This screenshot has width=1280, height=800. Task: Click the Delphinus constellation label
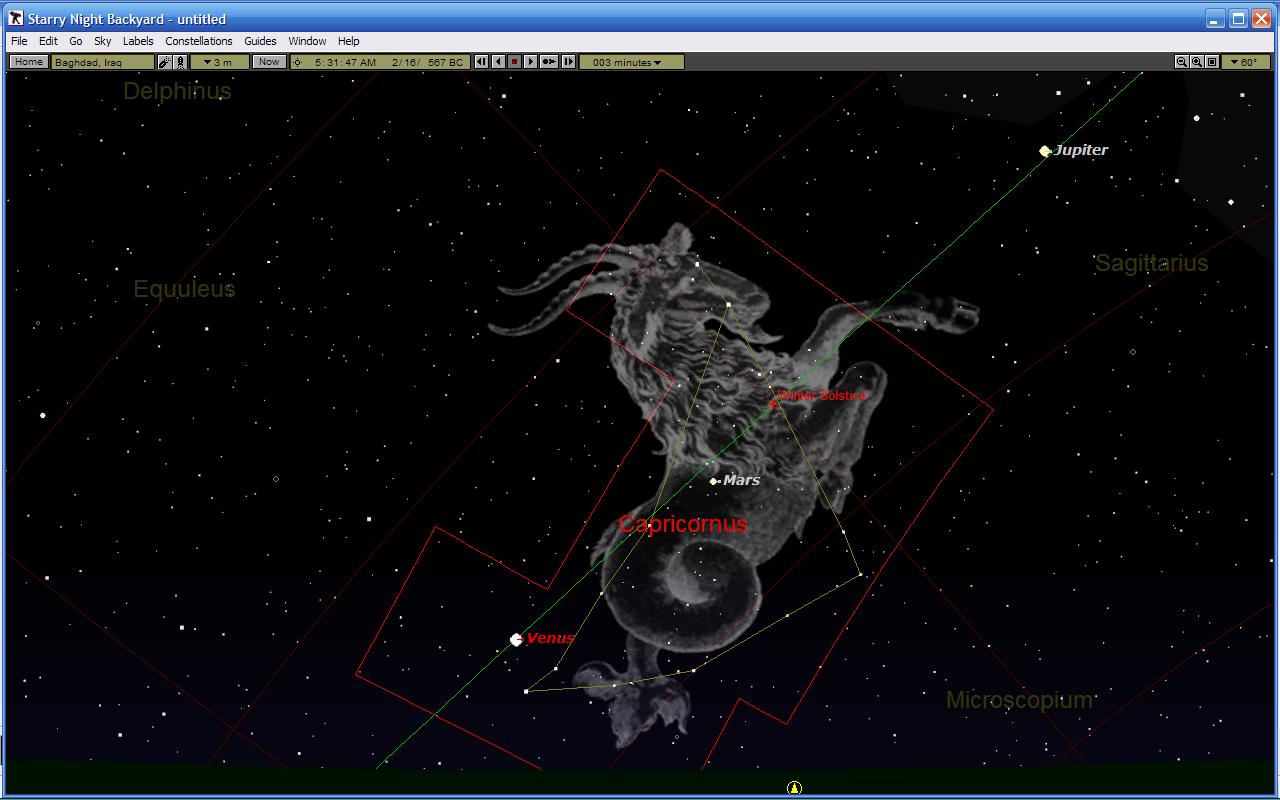[177, 91]
